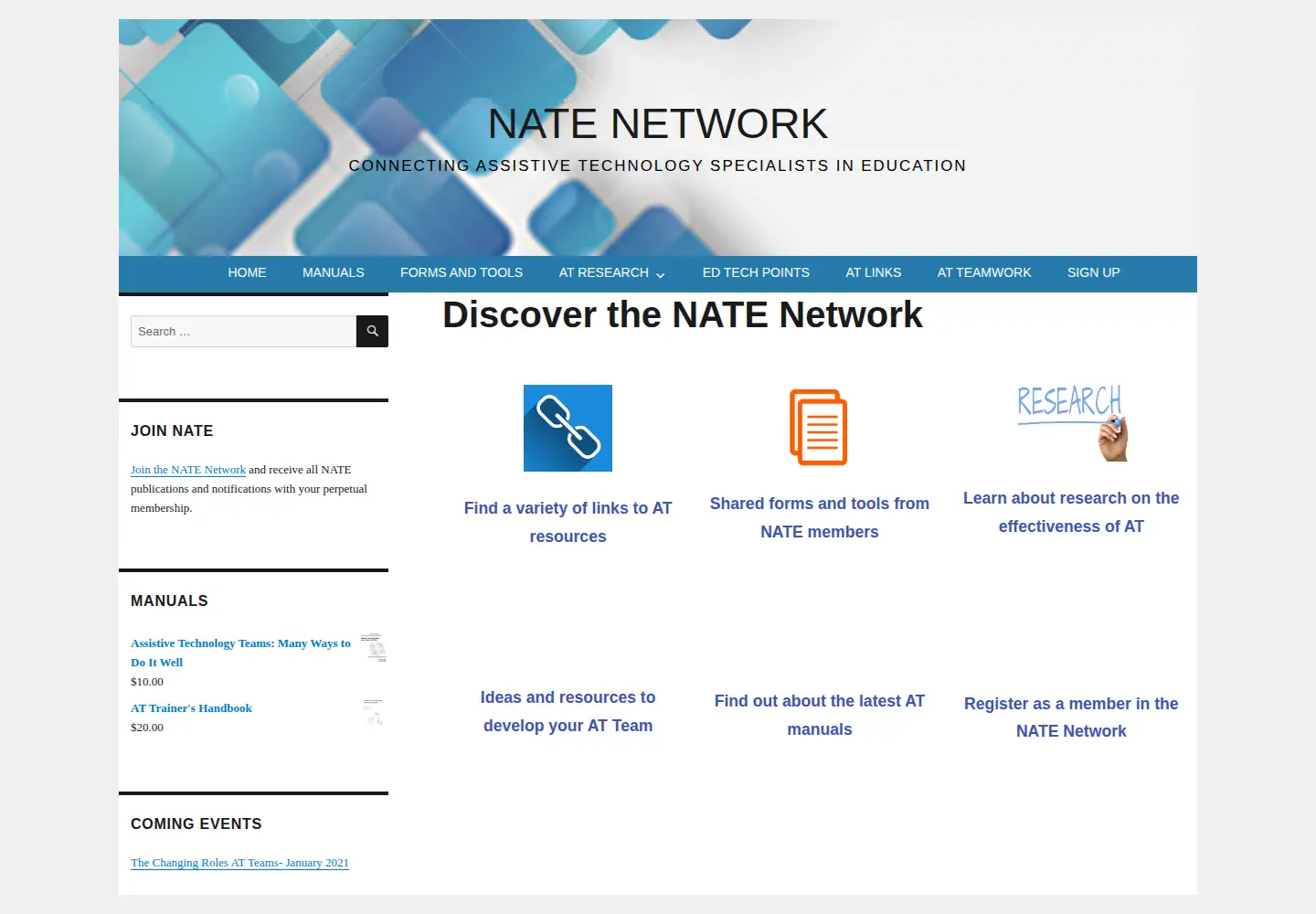Open AT Trainer's Handbook link
The width and height of the screenshot is (1316, 914).
(191, 708)
